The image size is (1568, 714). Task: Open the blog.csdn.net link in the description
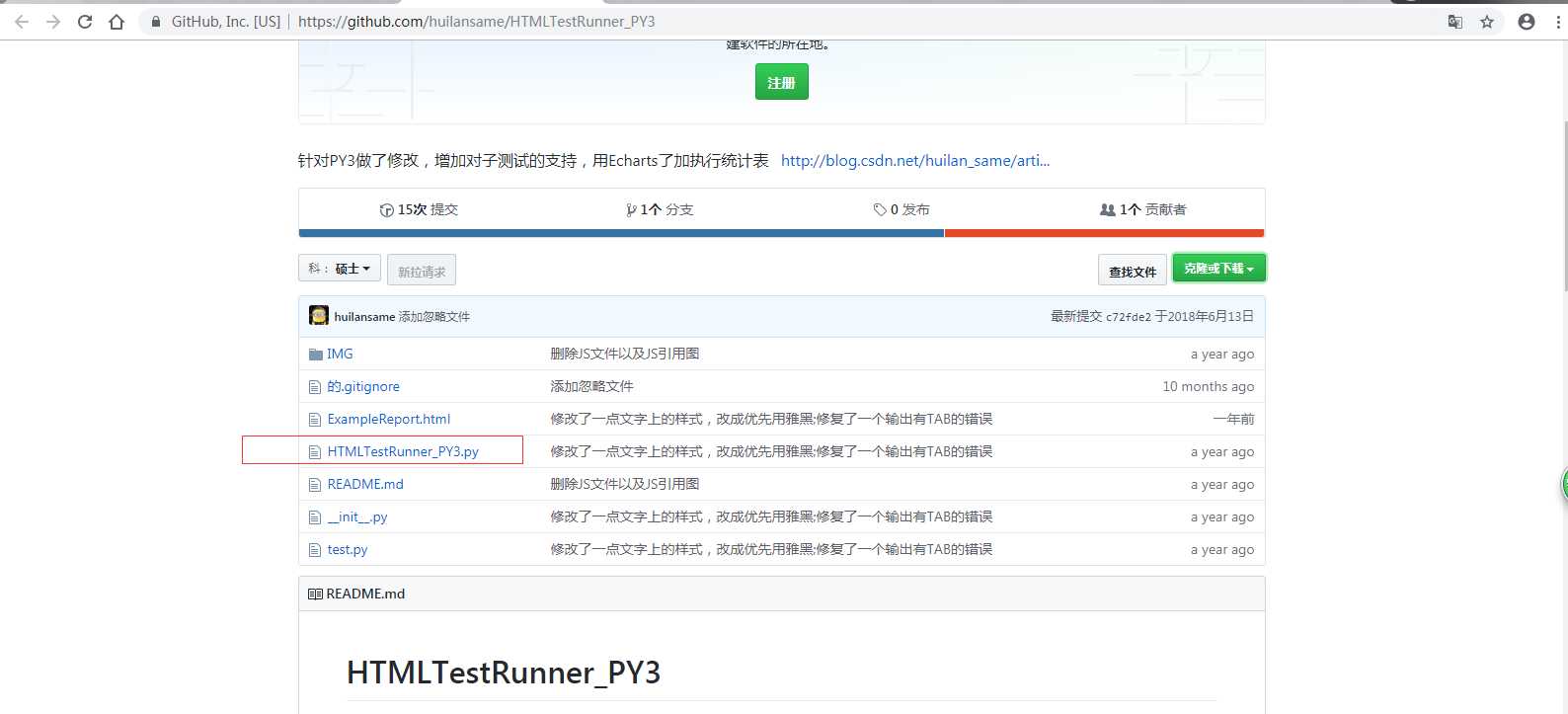pos(915,161)
